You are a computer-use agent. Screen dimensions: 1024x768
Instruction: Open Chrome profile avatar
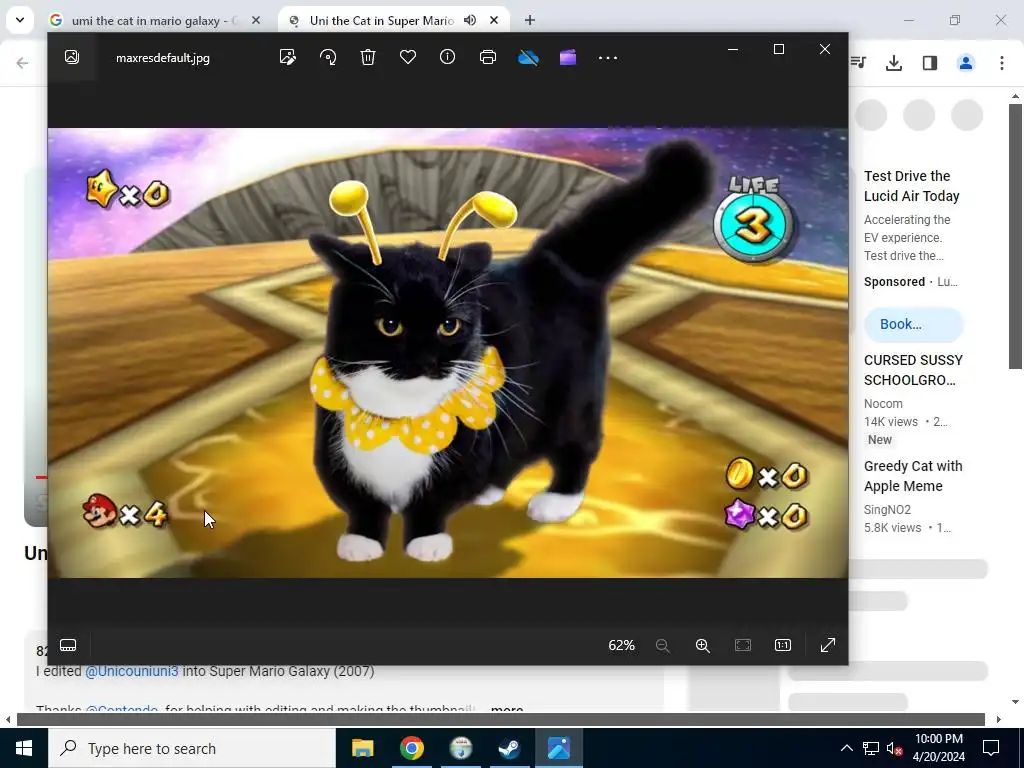tap(966, 63)
